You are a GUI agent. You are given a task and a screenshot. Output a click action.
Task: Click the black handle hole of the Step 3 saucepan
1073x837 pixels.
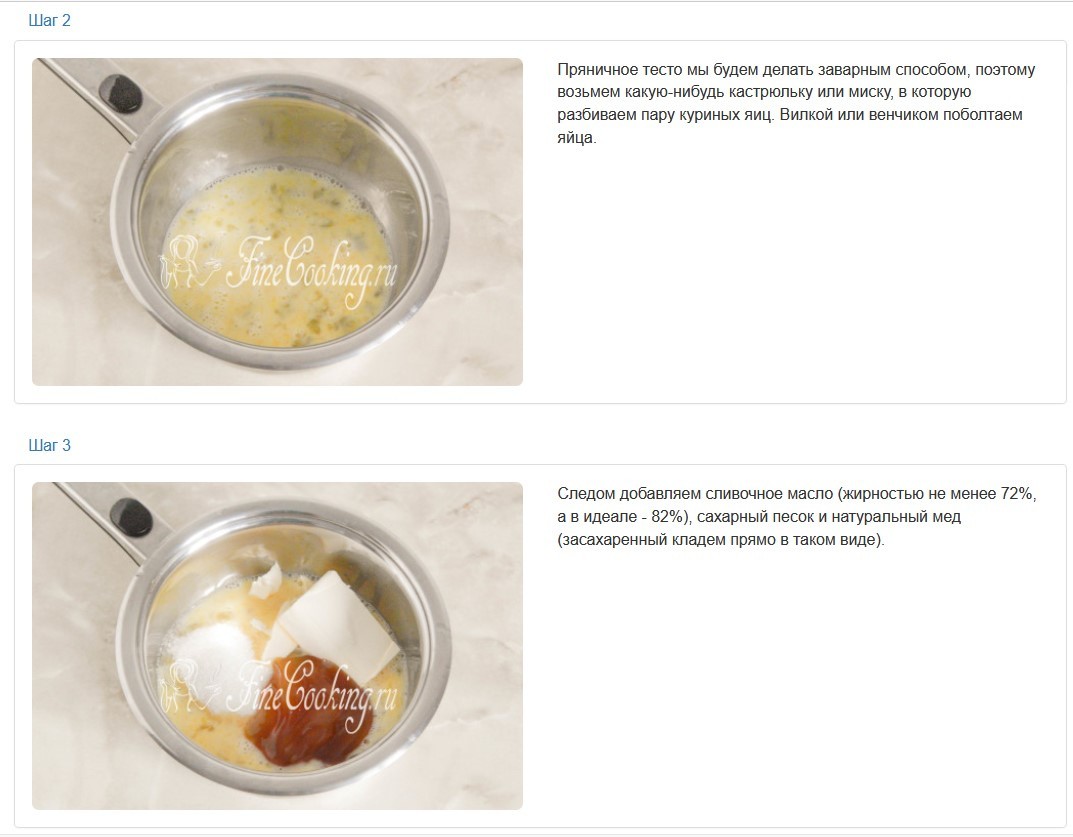pos(131,517)
